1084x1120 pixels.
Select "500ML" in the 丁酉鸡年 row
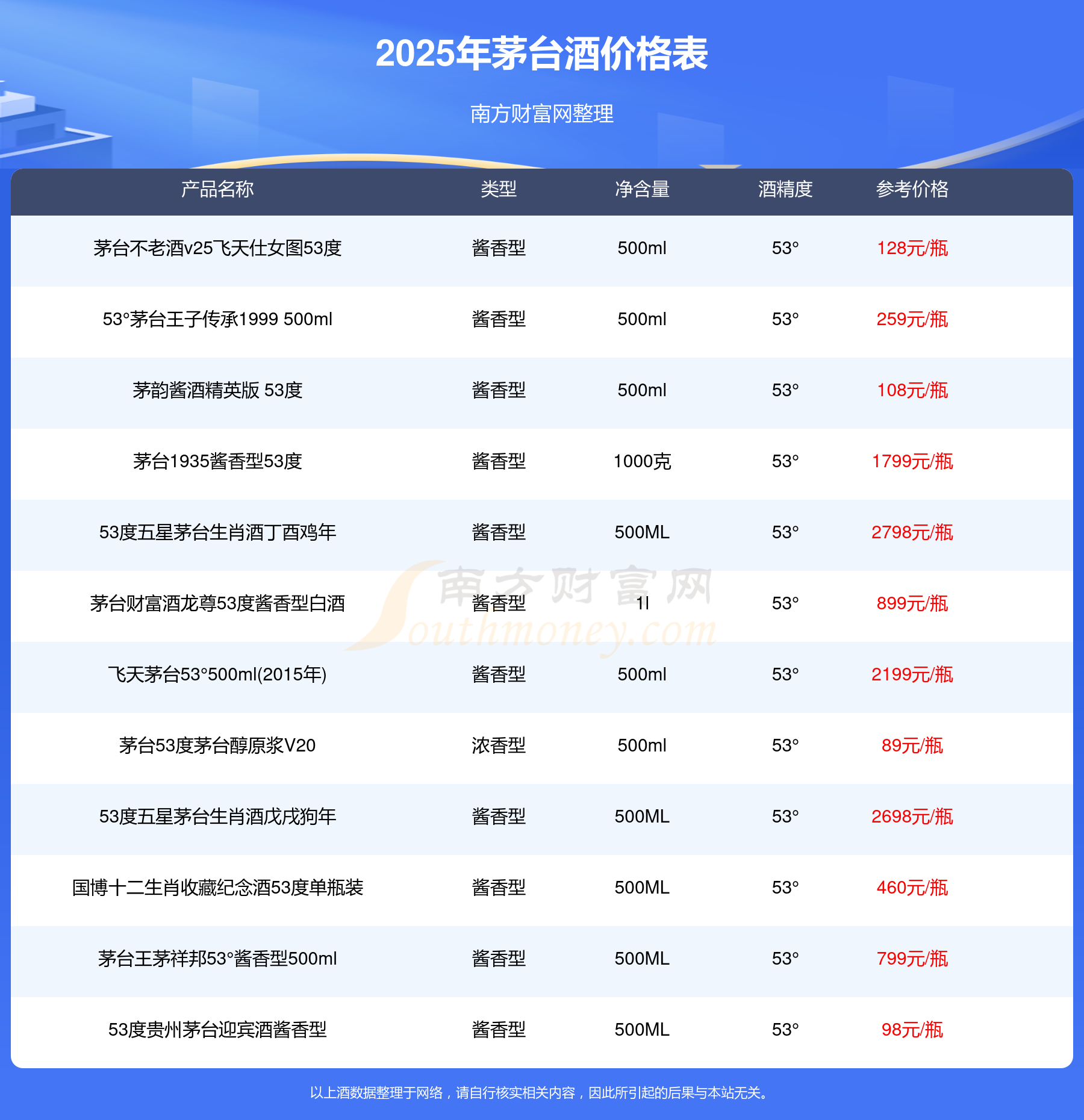coord(642,532)
